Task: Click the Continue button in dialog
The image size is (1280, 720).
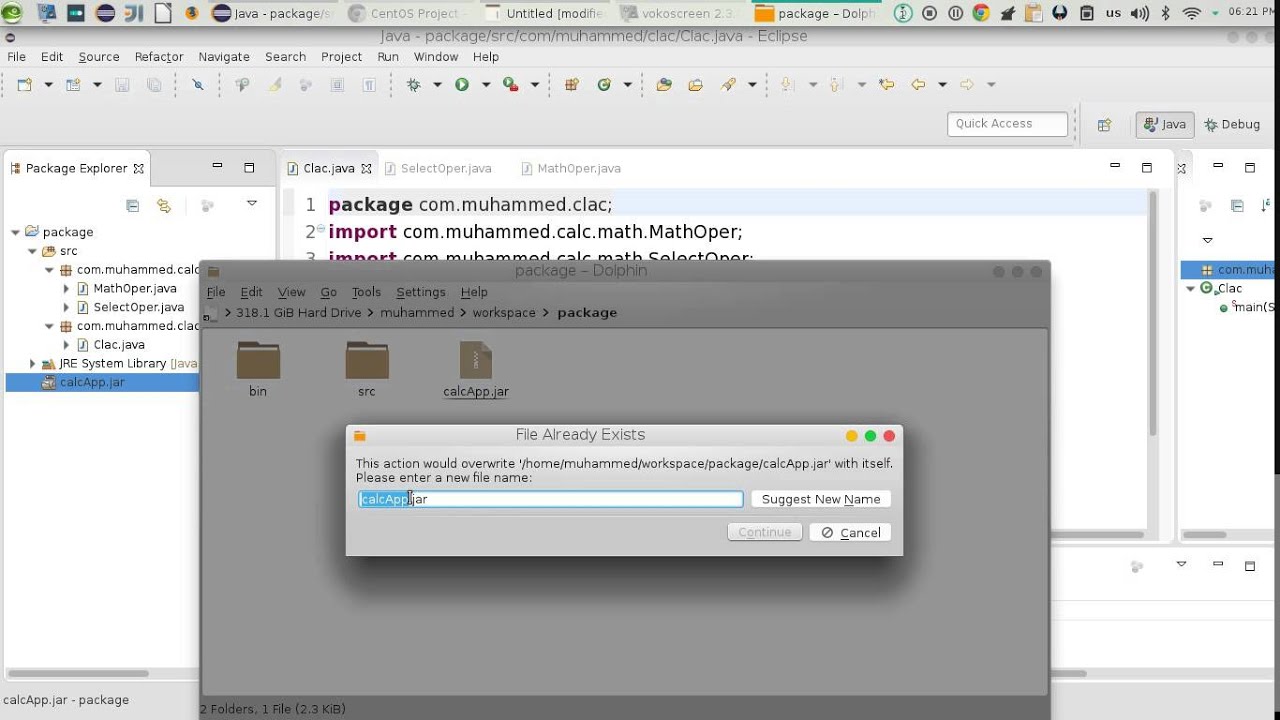Action: point(765,533)
